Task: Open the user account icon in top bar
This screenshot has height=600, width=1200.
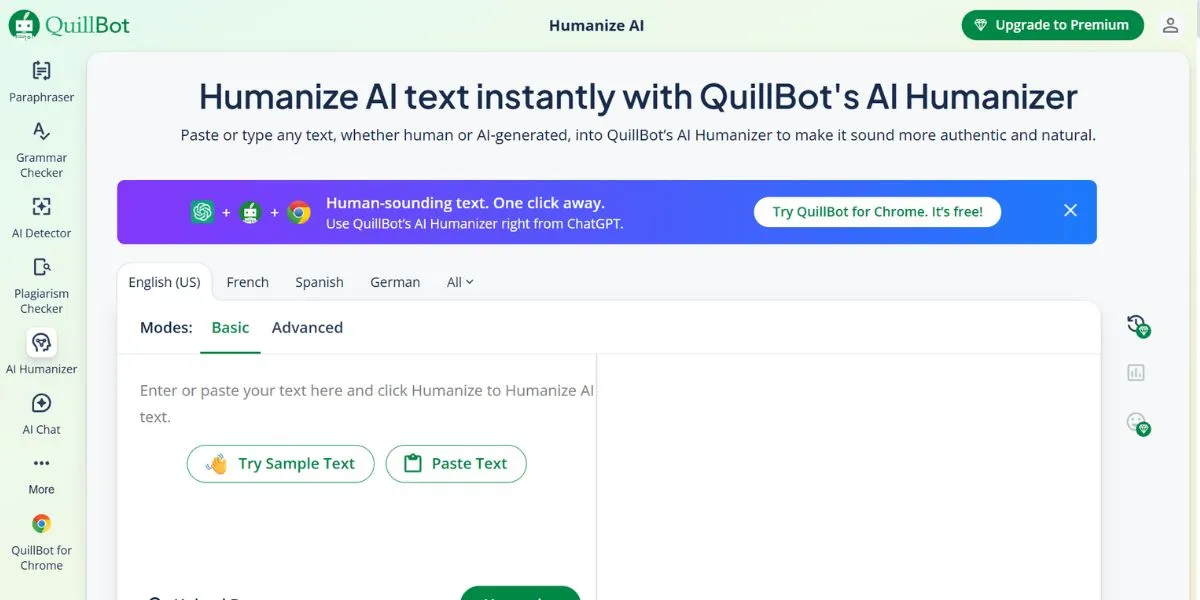Action: tap(1170, 24)
